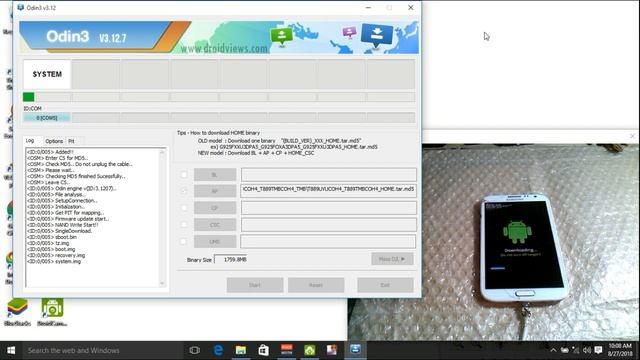640x360 pixels.
Task: Click the Reset button in Odin
Action: (316, 285)
